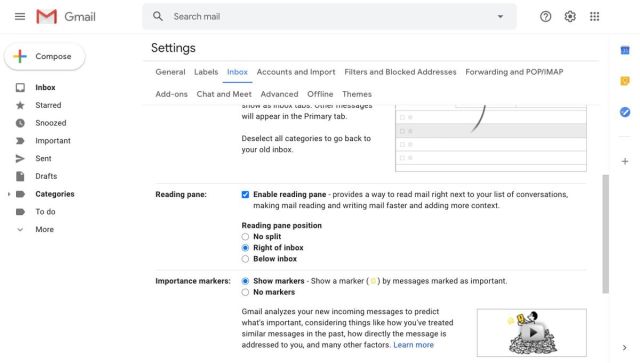Click the Compose button

(x=44, y=56)
